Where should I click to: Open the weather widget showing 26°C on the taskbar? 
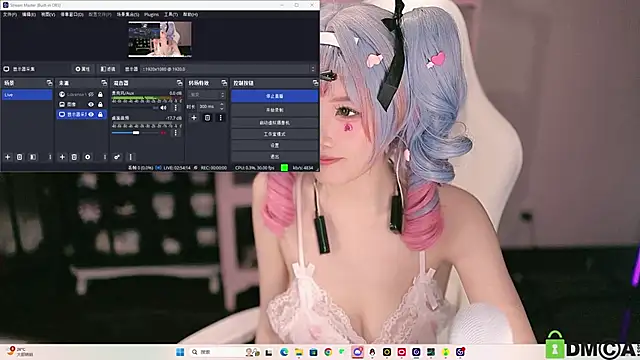20,352
